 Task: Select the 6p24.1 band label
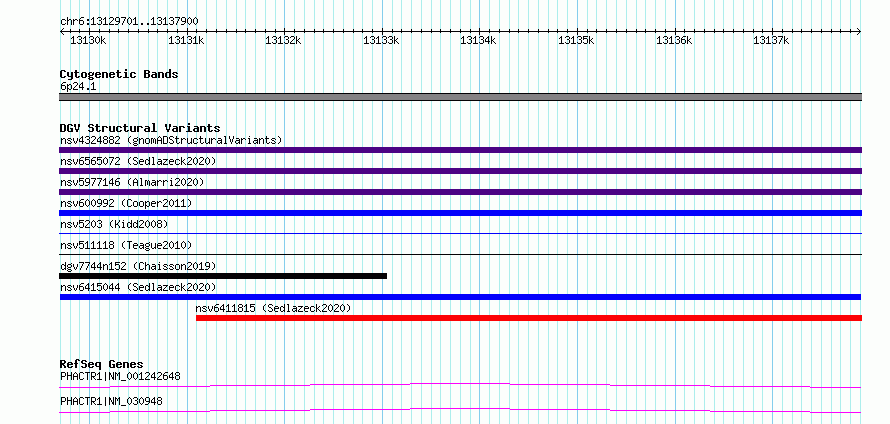pyautogui.click(x=78, y=87)
